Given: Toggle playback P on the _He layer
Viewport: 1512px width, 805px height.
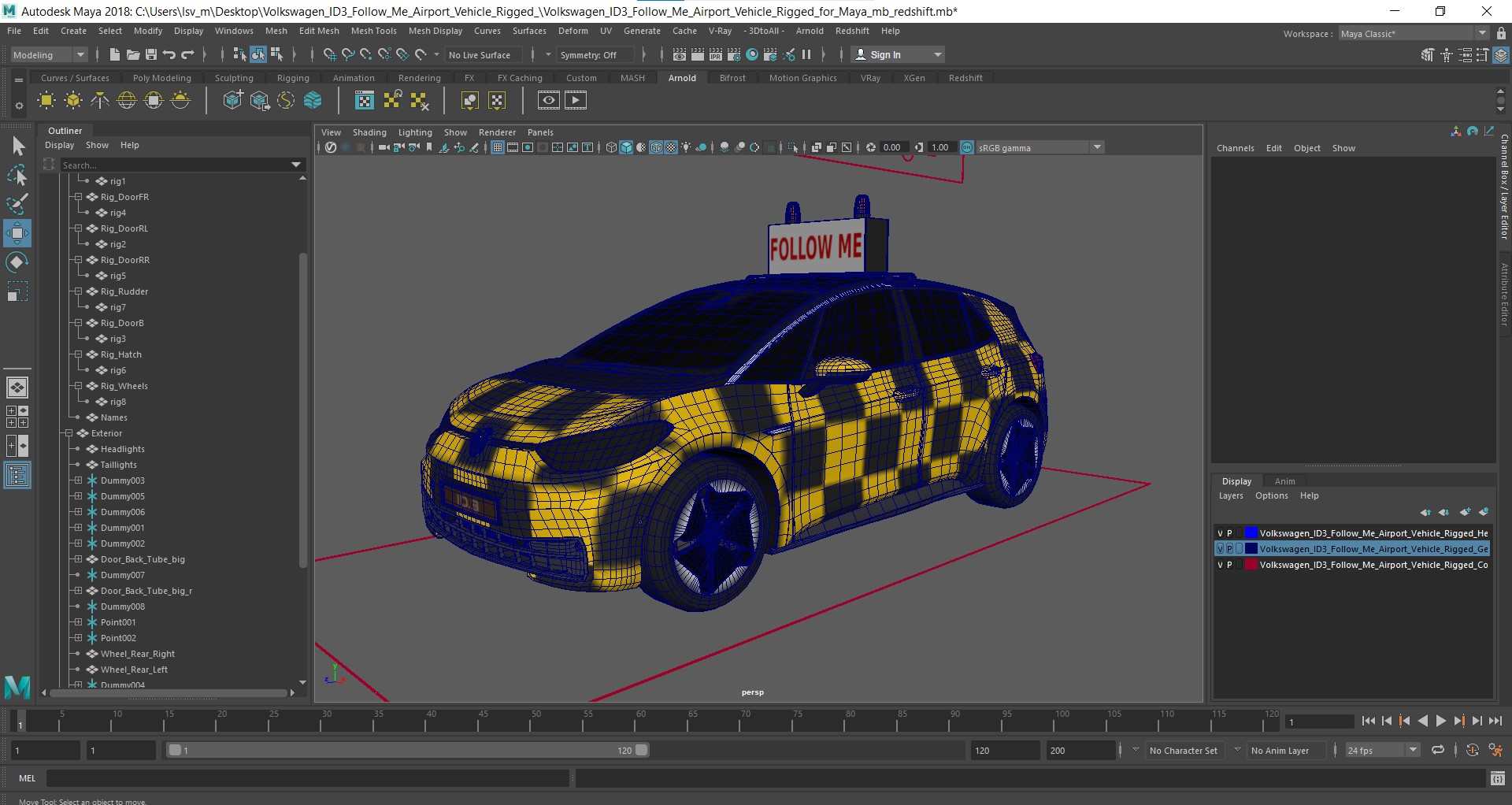Looking at the screenshot, I should [1229, 533].
